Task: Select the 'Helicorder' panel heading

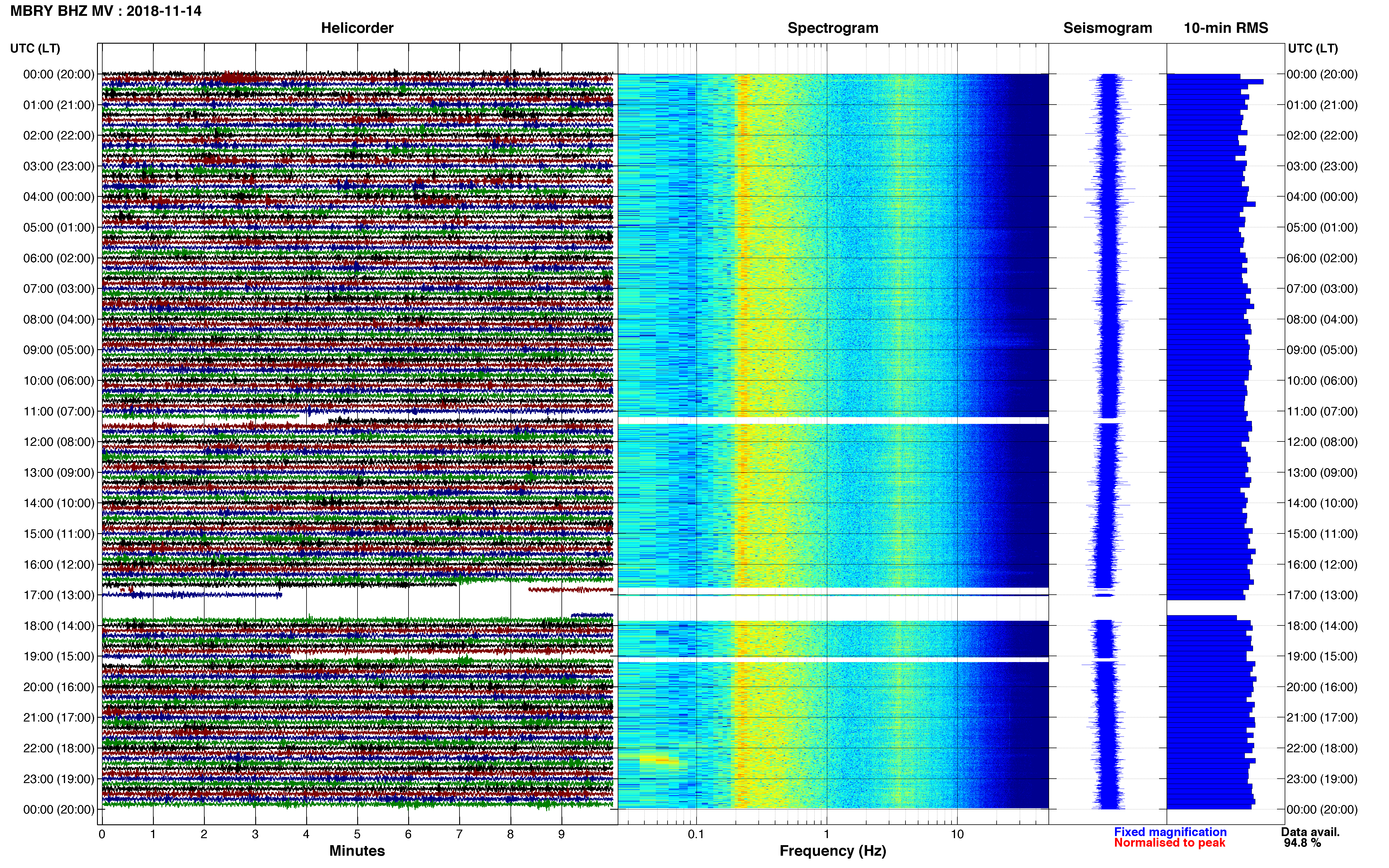Action: click(357, 28)
